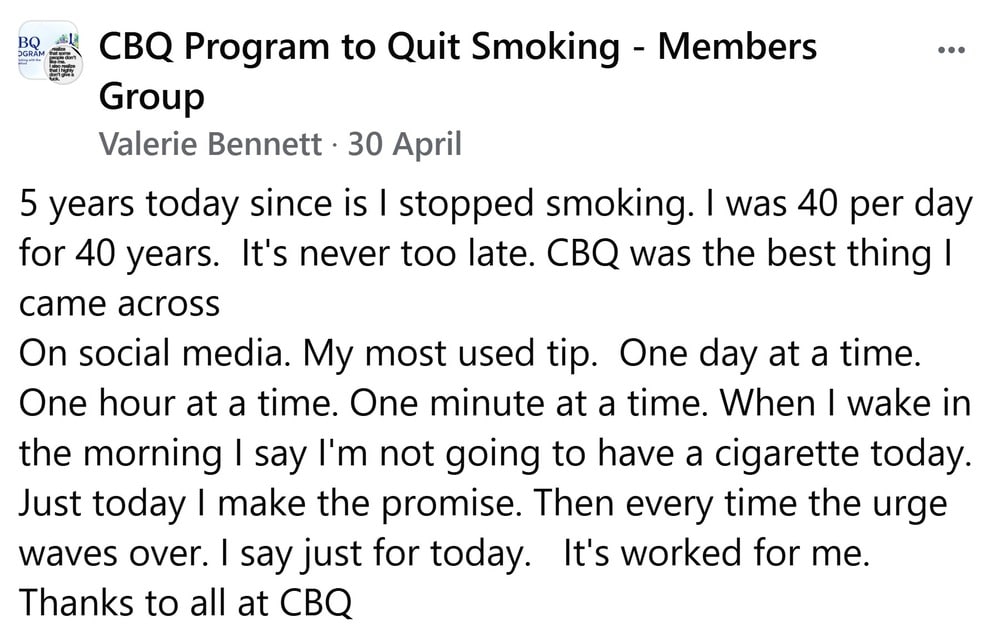Click the 30 April post date
This screenshot has height=642, width=1000.
point(404,145)
